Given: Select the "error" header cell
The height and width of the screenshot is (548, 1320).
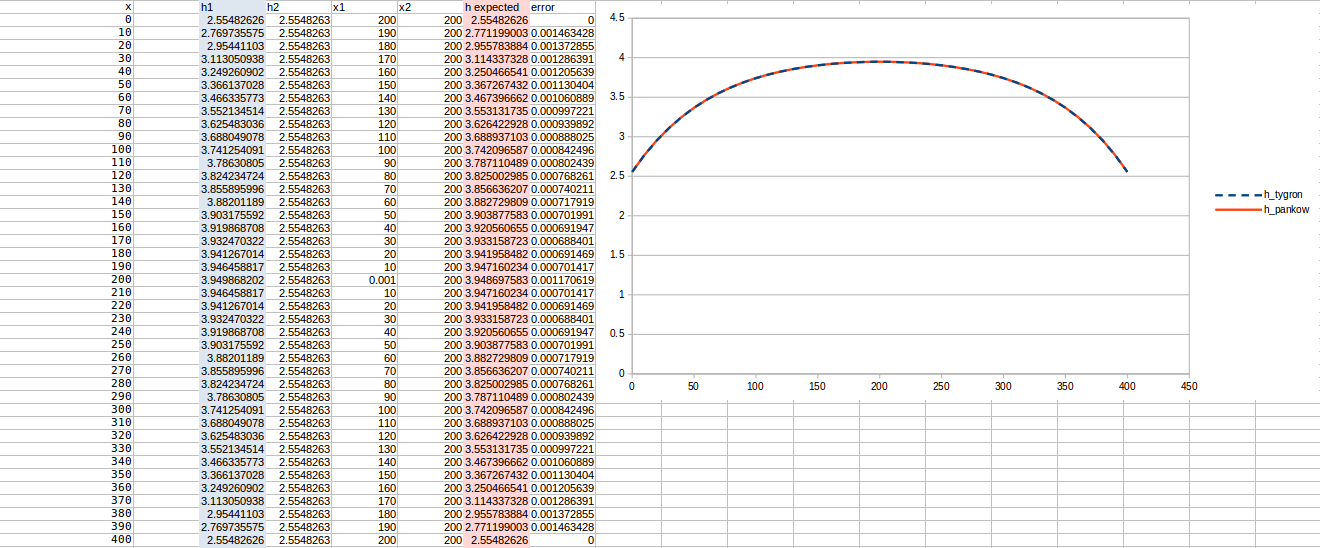Looking at the screenshot, I should click(562, 7).
